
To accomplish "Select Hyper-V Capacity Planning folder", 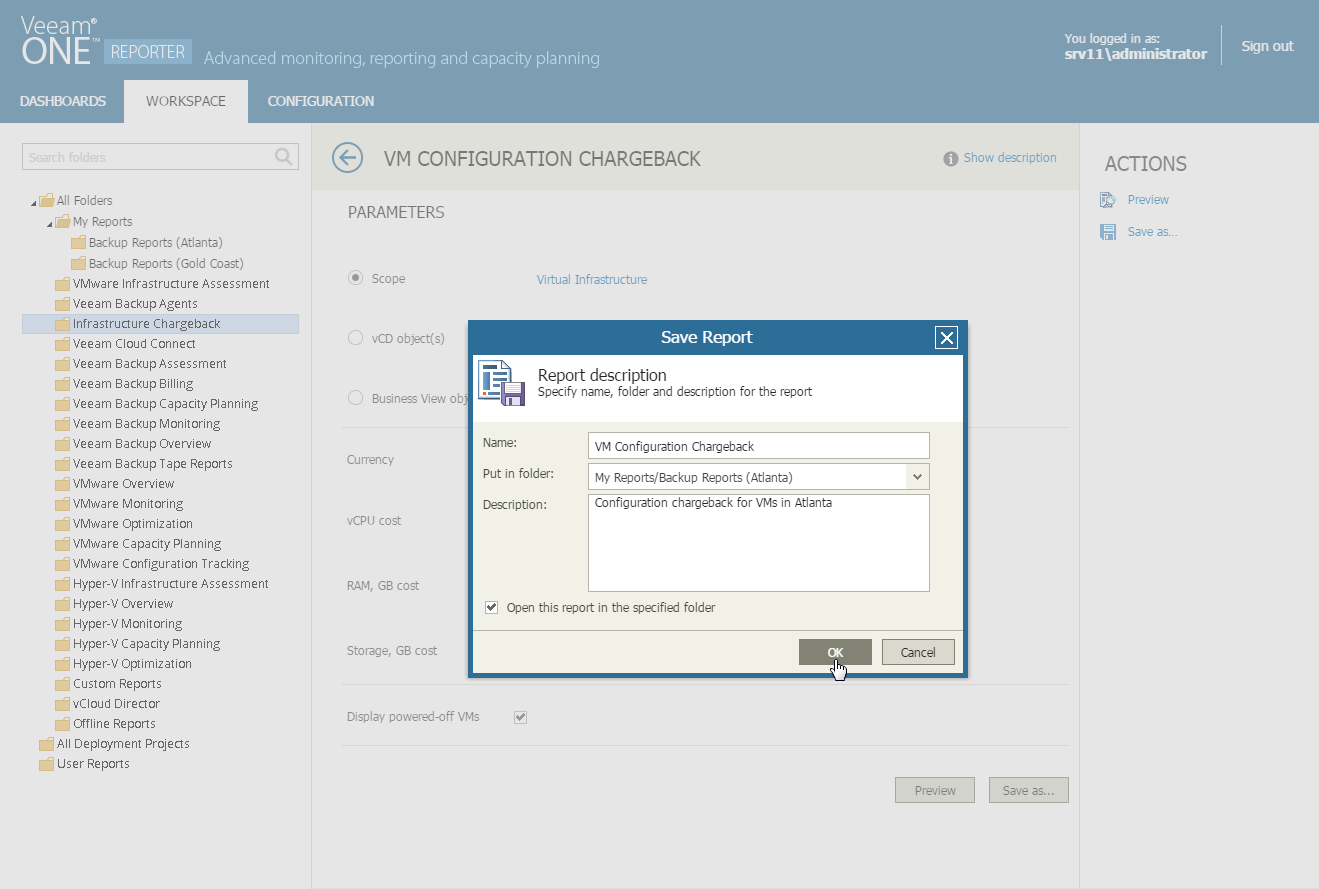I will (146, 644).
